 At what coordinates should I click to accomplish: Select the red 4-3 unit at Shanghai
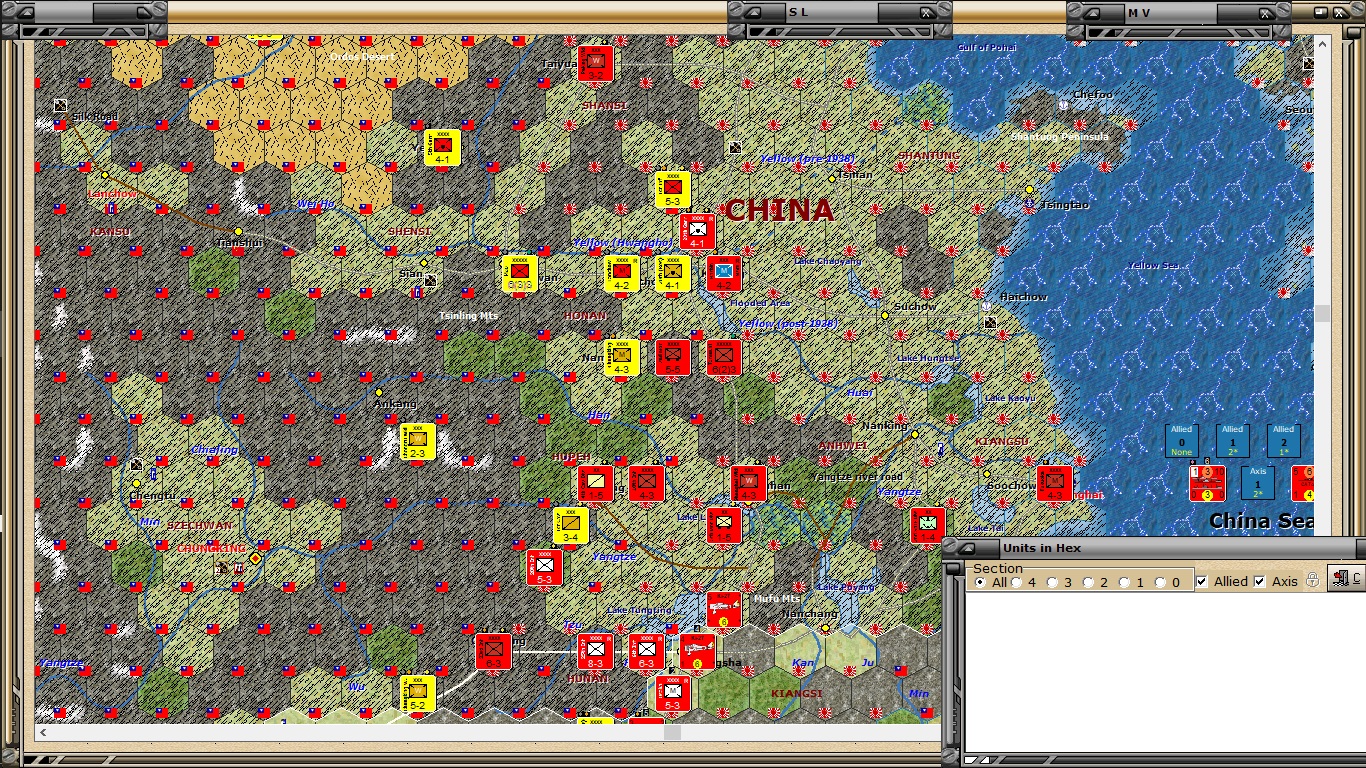[x=1055, y=484]
